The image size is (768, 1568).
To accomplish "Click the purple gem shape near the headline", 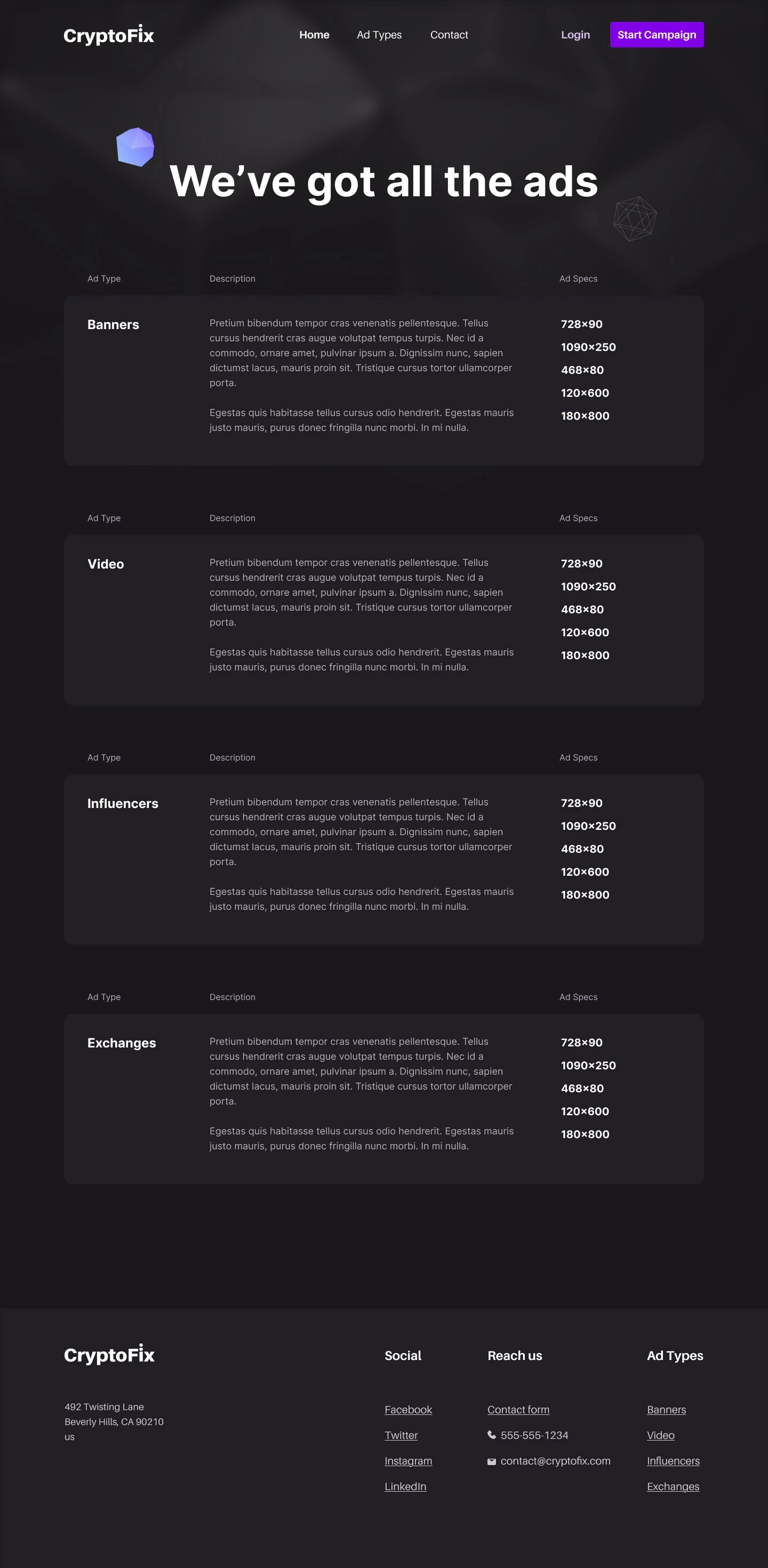I will pos(135,147).
